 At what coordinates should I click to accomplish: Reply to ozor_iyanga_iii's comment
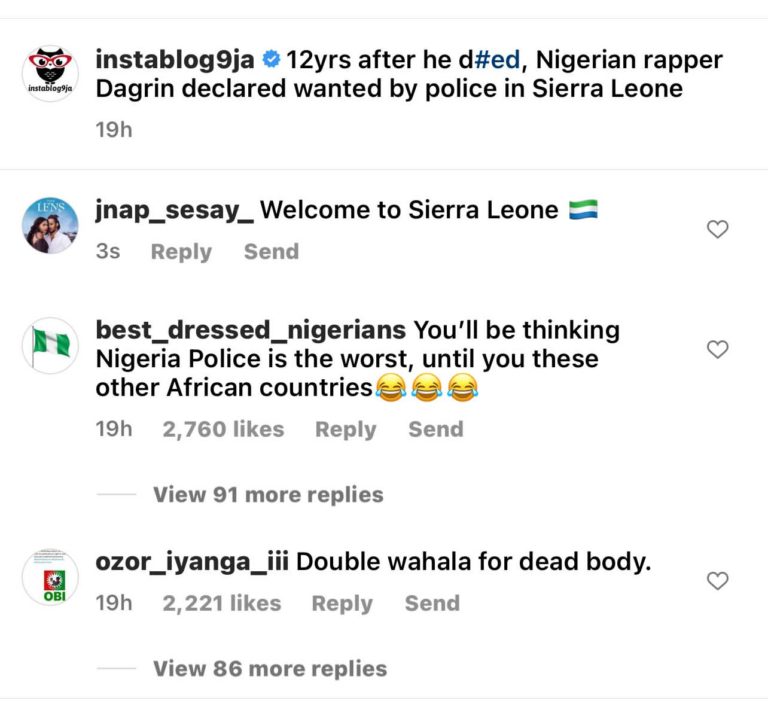pos(342,603)
